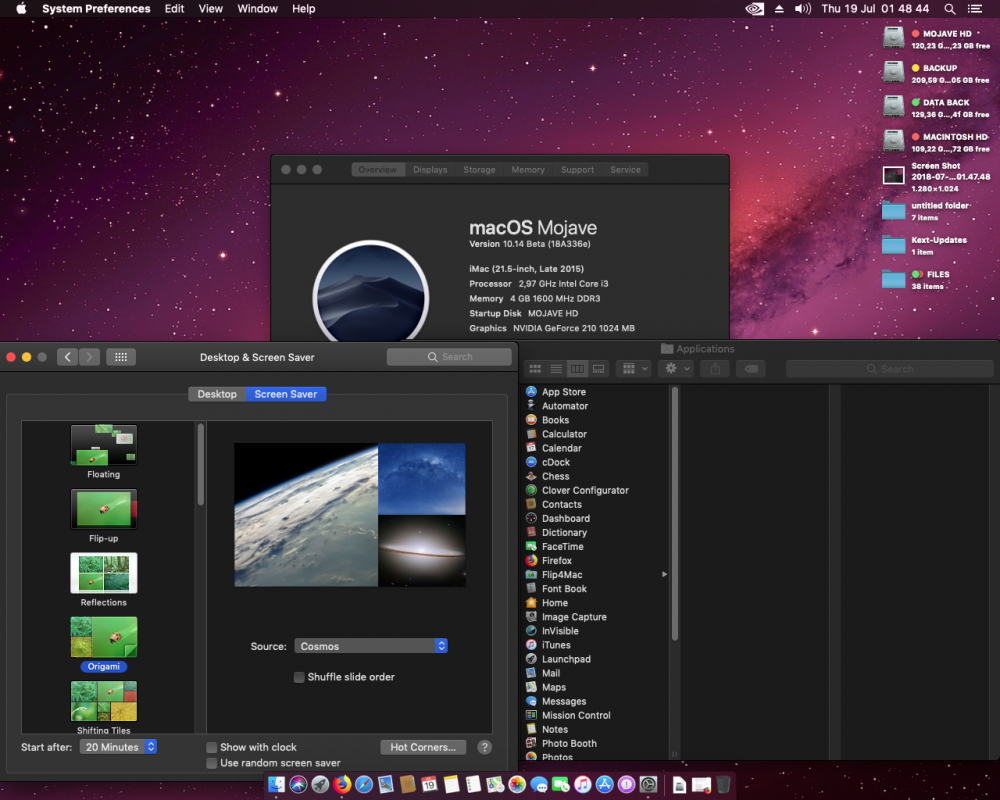1000x800 pixels.
Task: Click the System Preferences search field
Action: [450, 357]
